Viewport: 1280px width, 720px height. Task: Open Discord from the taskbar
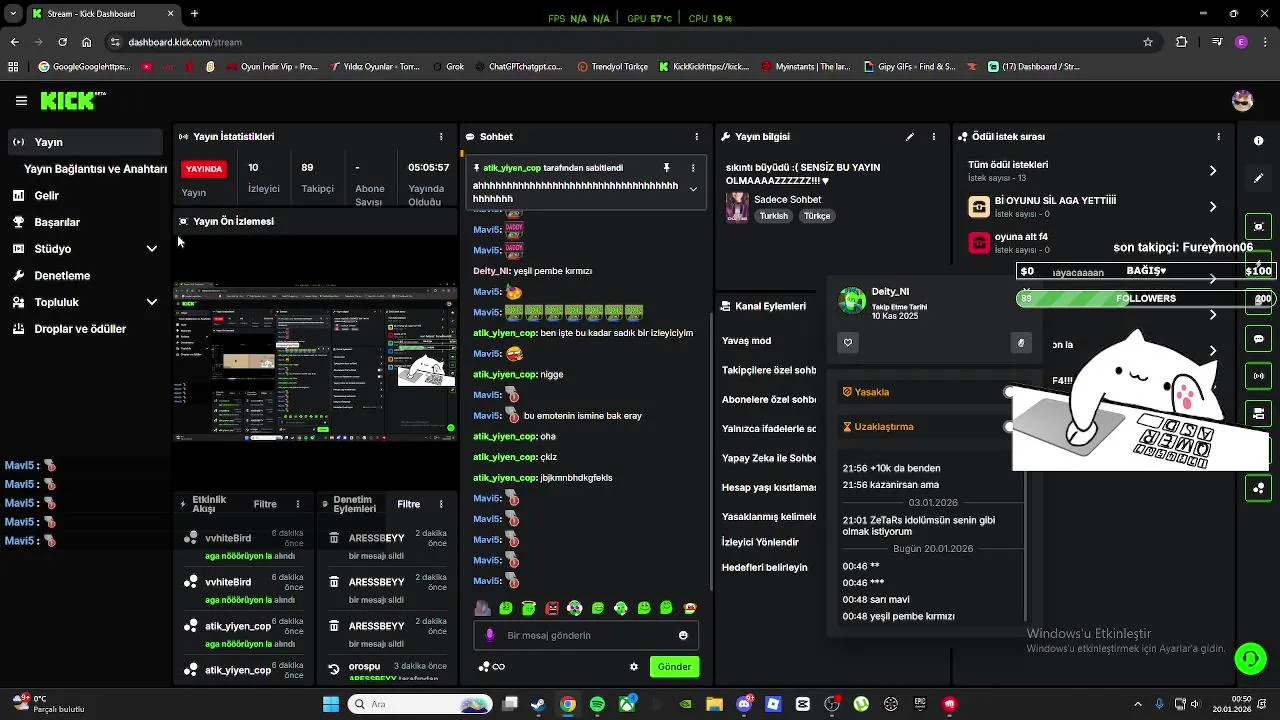point(744,704)
